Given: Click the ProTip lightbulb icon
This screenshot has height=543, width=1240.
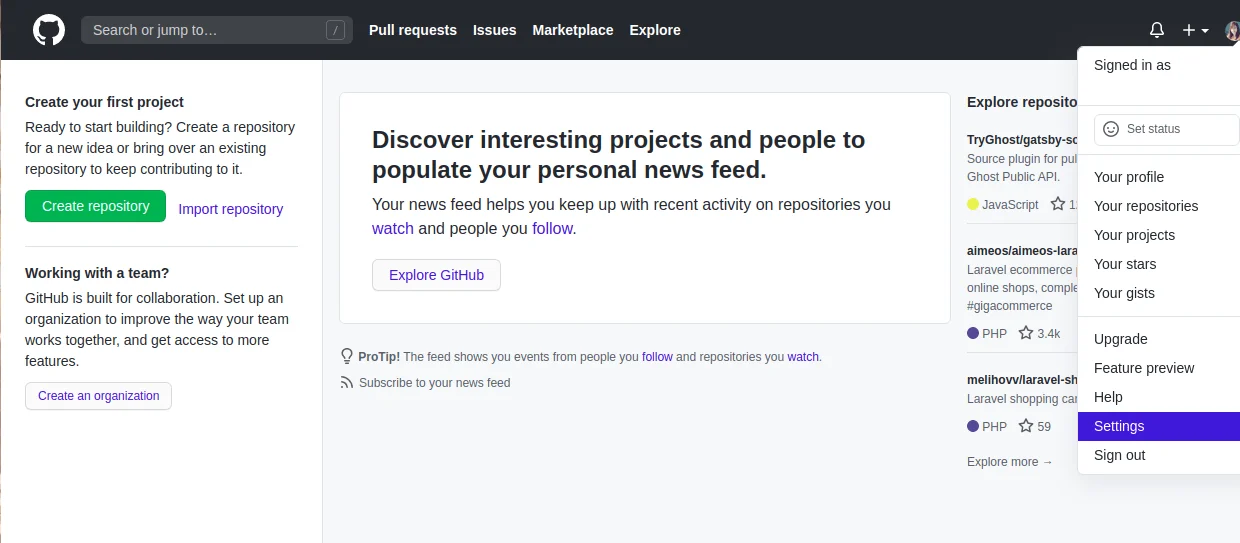Looking at the screenshot, I should click(x=347, y=356).
